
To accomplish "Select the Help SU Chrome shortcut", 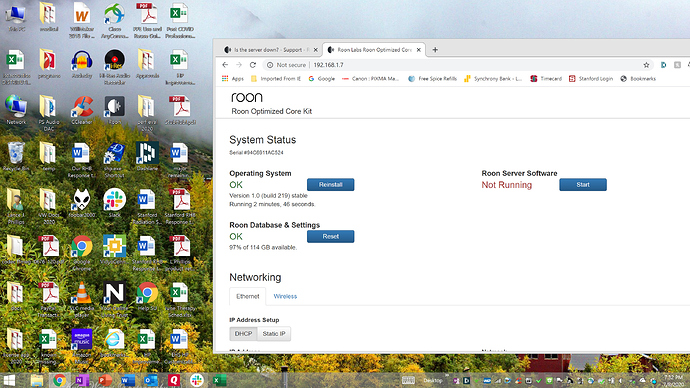I will (147, 297).
